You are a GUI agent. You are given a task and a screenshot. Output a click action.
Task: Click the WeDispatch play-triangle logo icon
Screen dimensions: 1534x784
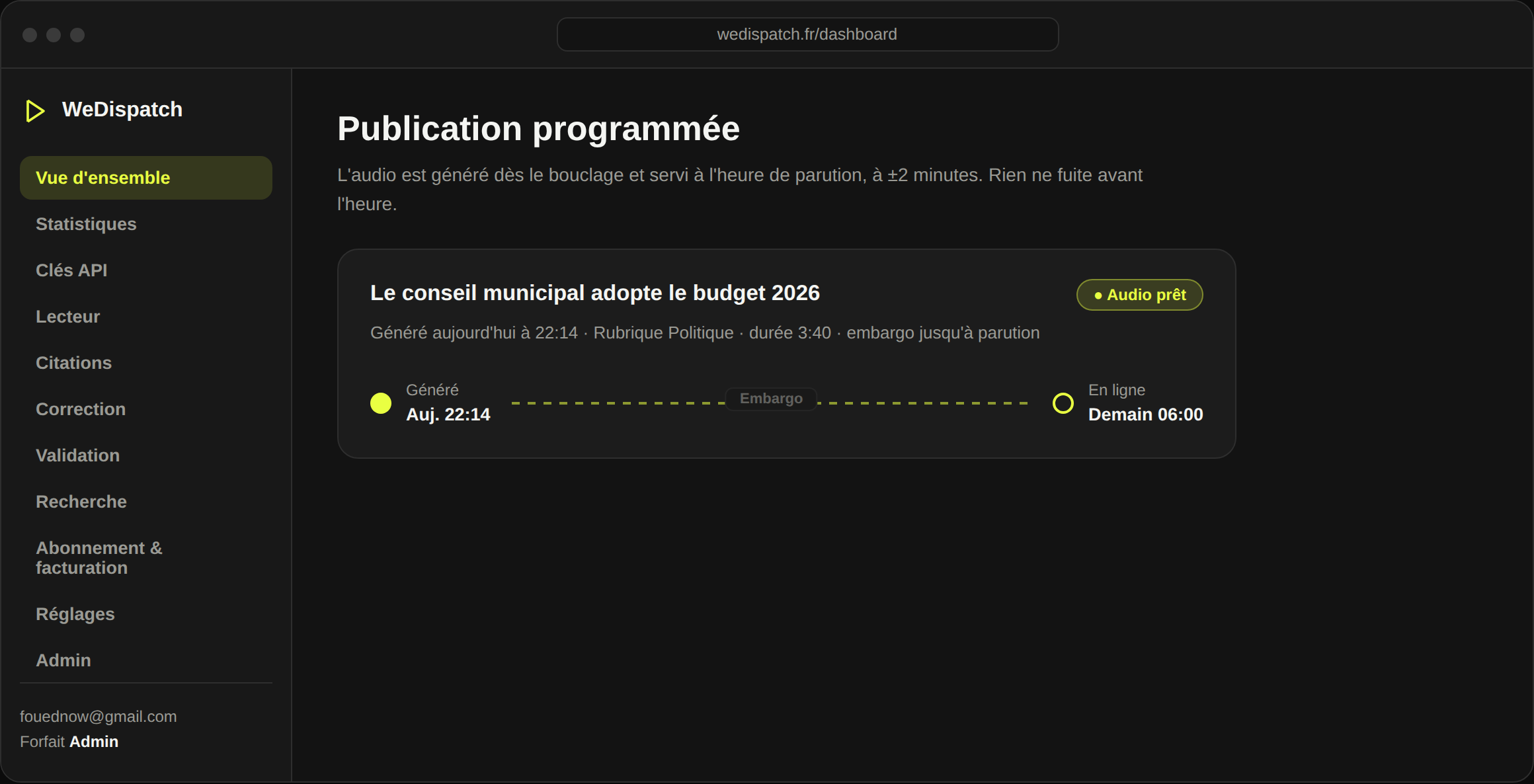point(35,110)
